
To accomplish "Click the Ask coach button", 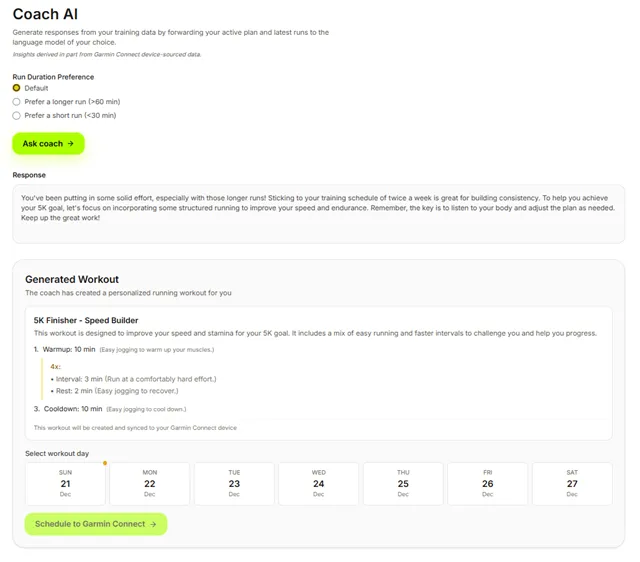I will (x=48, y=144).
